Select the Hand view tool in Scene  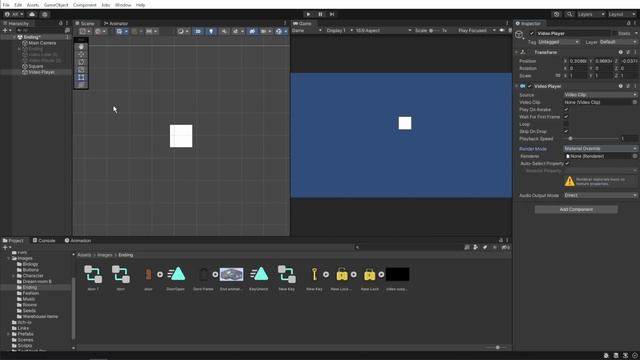coord(81,47)
